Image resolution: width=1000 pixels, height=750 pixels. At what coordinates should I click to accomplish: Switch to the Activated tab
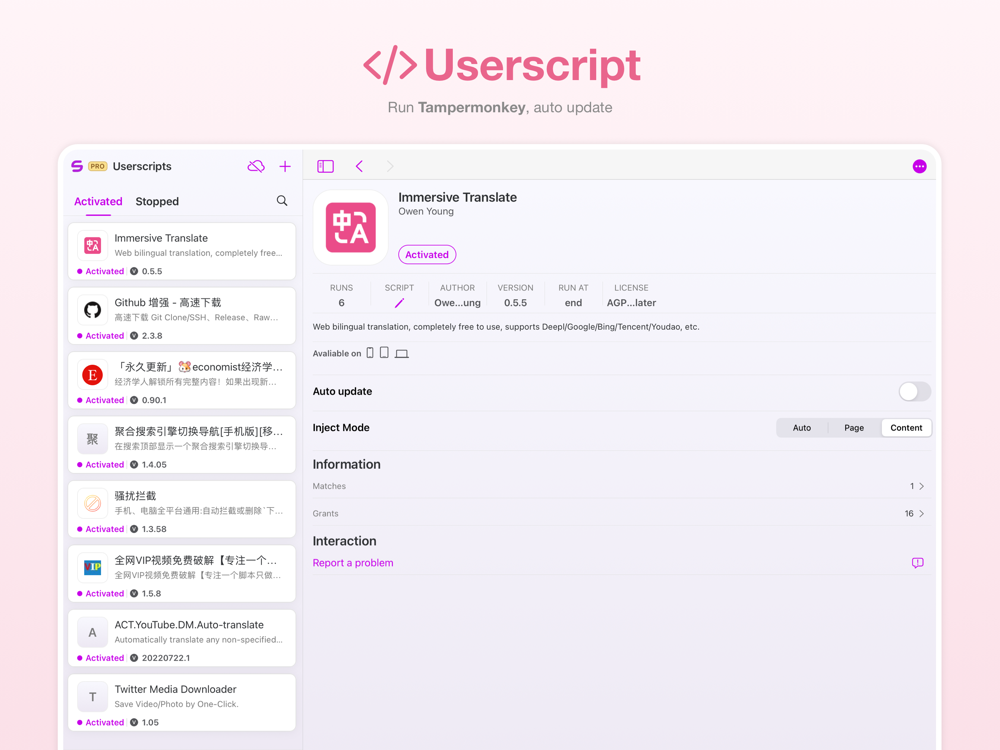coord(98,202)
